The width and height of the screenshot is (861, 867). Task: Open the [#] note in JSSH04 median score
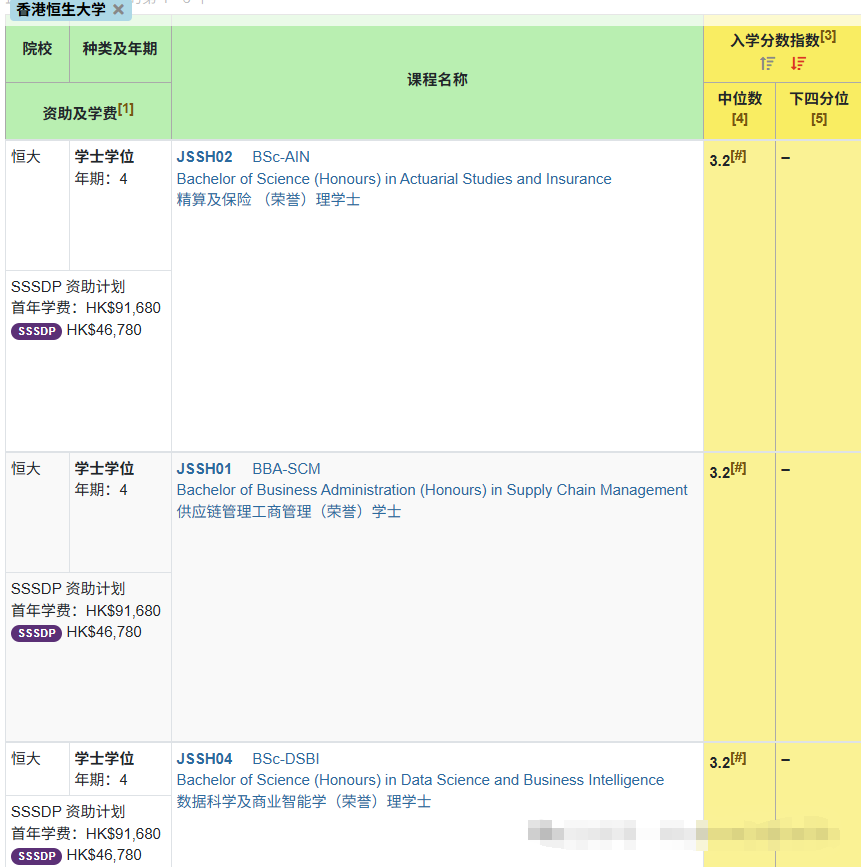click(738, 758)
